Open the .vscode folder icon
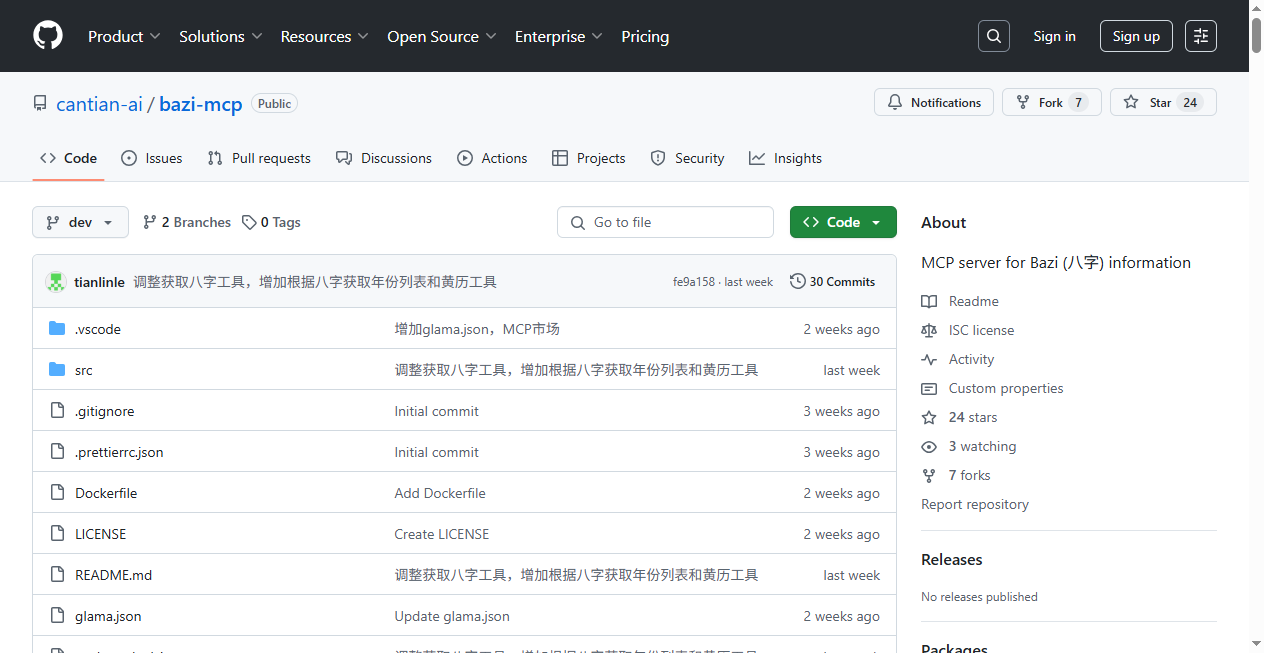The height and width of the screenshot is (653, 1264). pos(57,329)
